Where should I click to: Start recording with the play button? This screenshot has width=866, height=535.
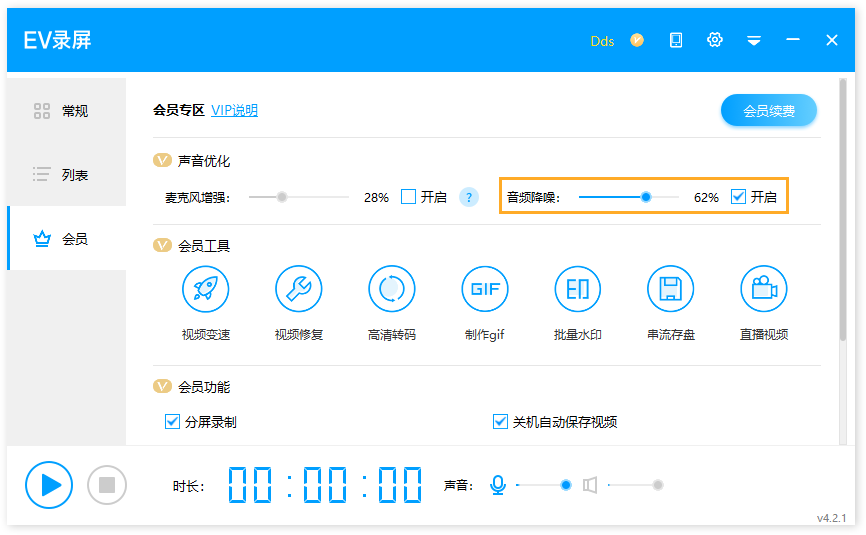click(49, 485)
